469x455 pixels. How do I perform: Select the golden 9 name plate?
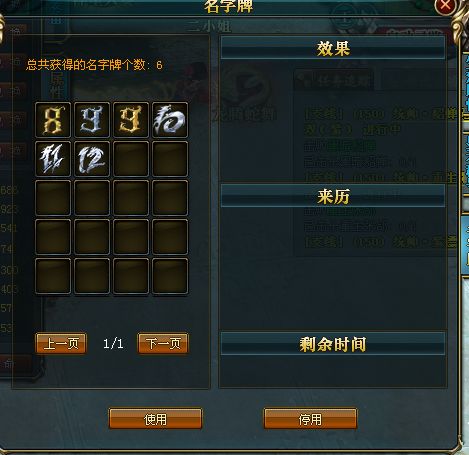[x=131, y=120]
